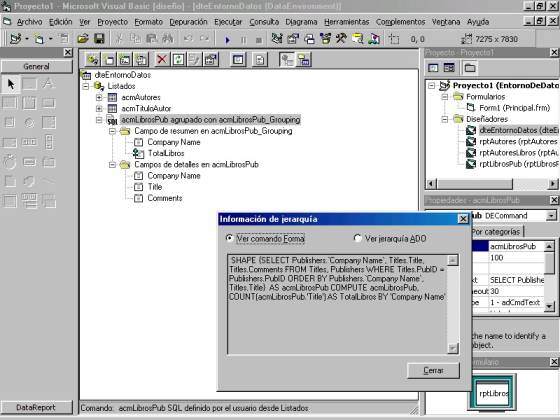The image size is (560, 420).
Task: Click View Object in the Project panel
Action: pyautogui.click(x=449, y=68)
